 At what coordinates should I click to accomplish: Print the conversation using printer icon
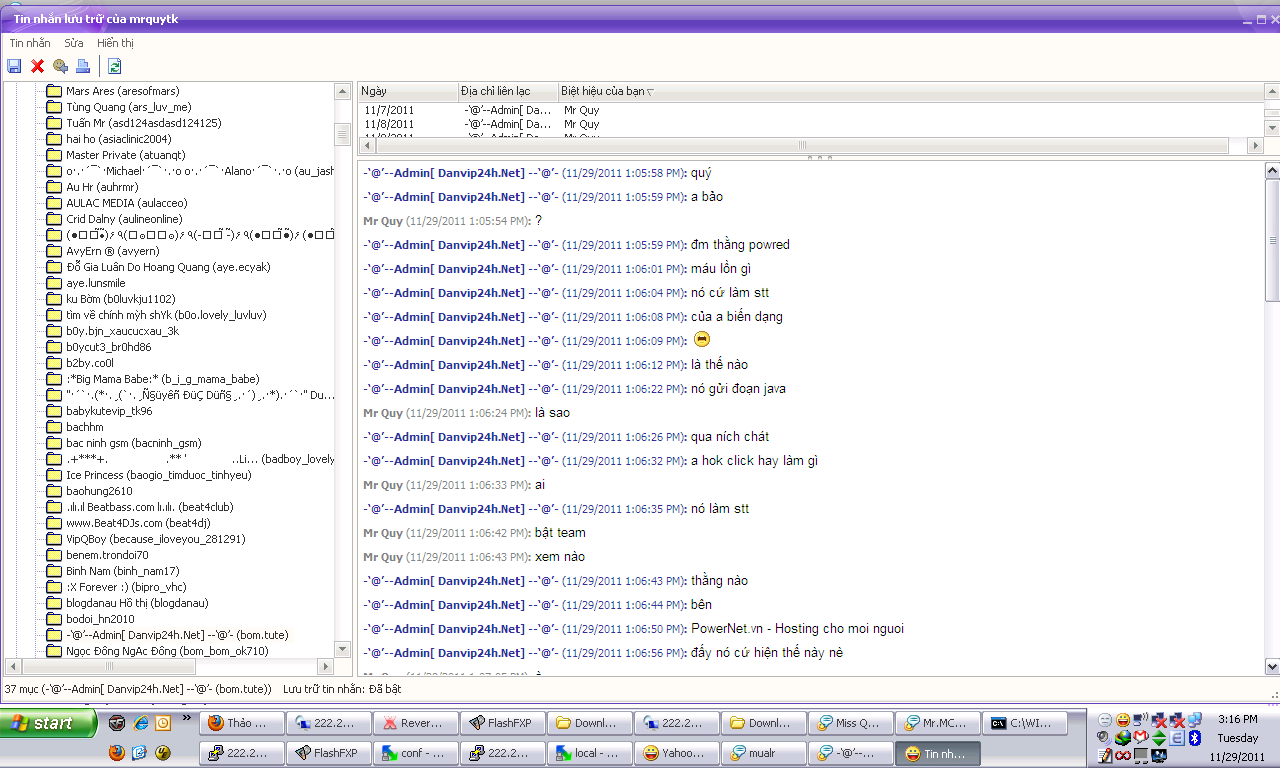tap(83, 66)
